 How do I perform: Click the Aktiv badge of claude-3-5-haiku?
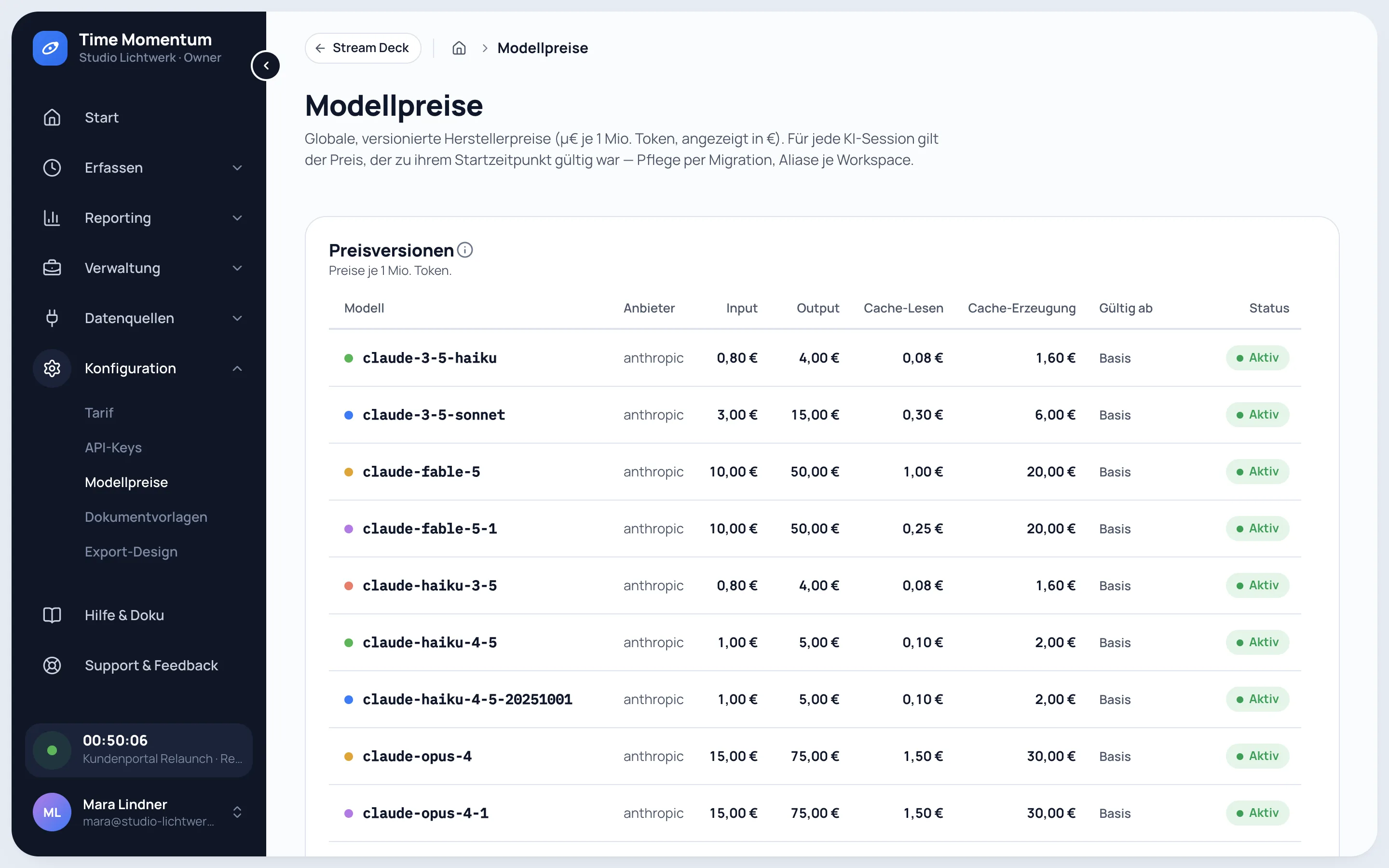point(1257,358)
